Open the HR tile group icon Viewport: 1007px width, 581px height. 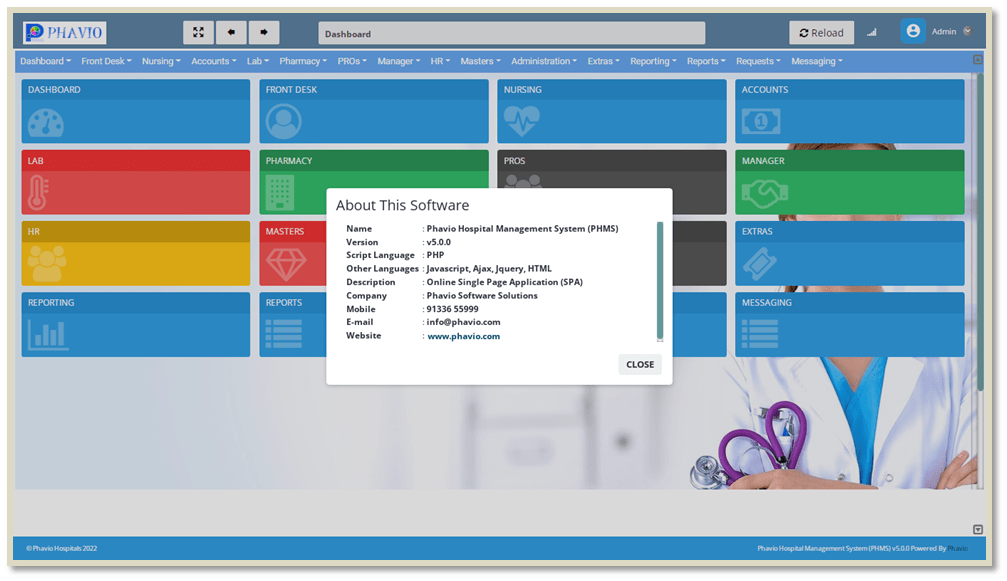[x=47, y=264]
